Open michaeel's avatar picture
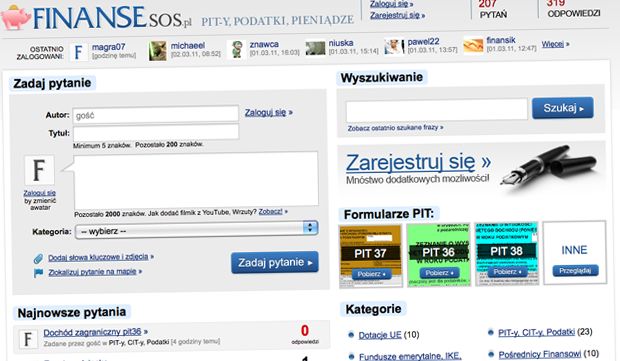The height and width of the screenshot is (361, 620). click(157, 51)
